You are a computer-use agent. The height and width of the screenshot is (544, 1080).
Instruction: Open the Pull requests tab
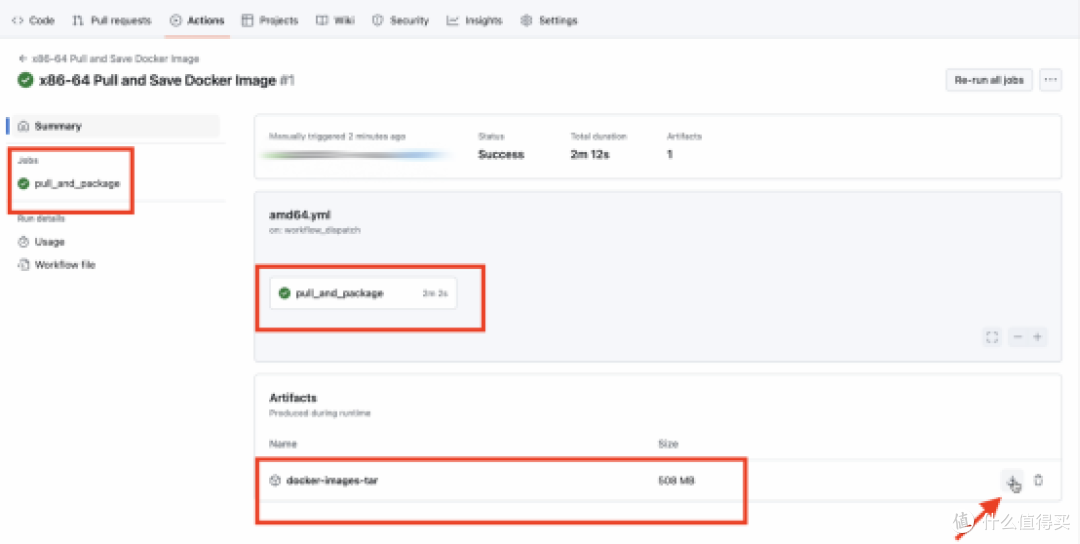(112, 21)
